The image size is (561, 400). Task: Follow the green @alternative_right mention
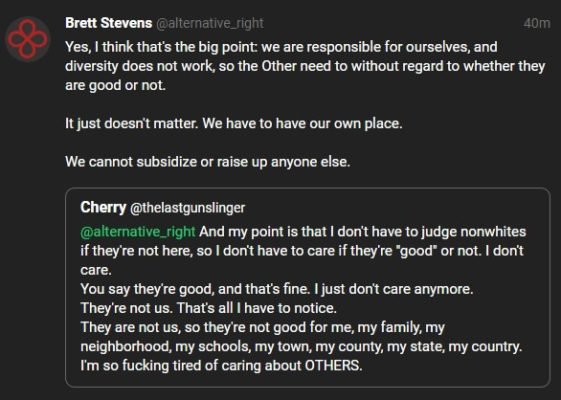[138, 232]
